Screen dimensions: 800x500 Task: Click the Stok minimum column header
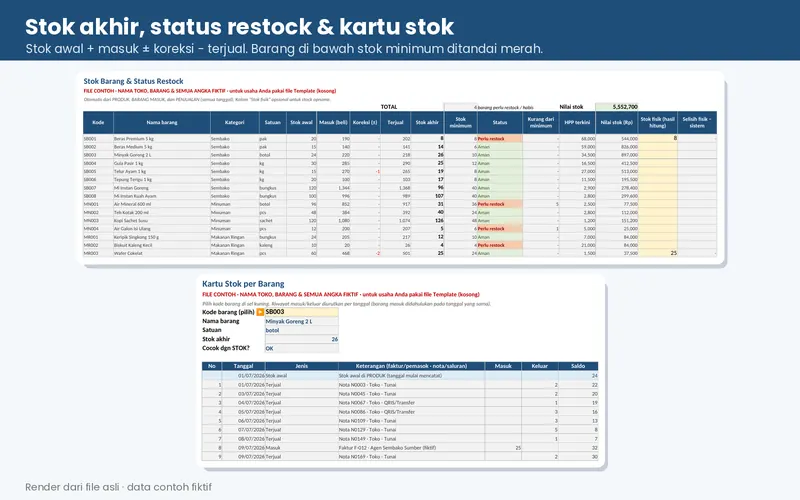pos(461,122)
